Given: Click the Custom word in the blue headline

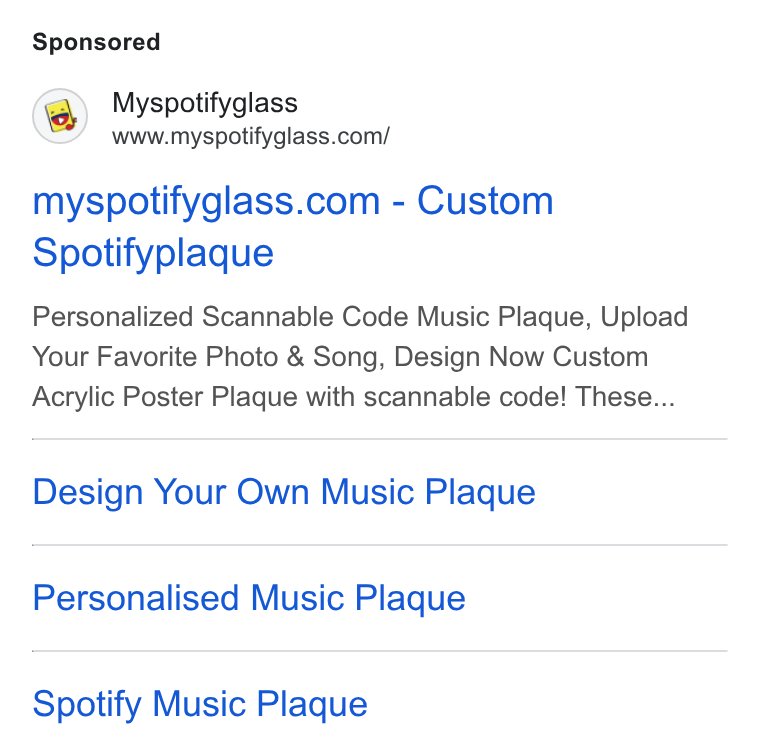Looking at the screenshot, I should [485, 201].
